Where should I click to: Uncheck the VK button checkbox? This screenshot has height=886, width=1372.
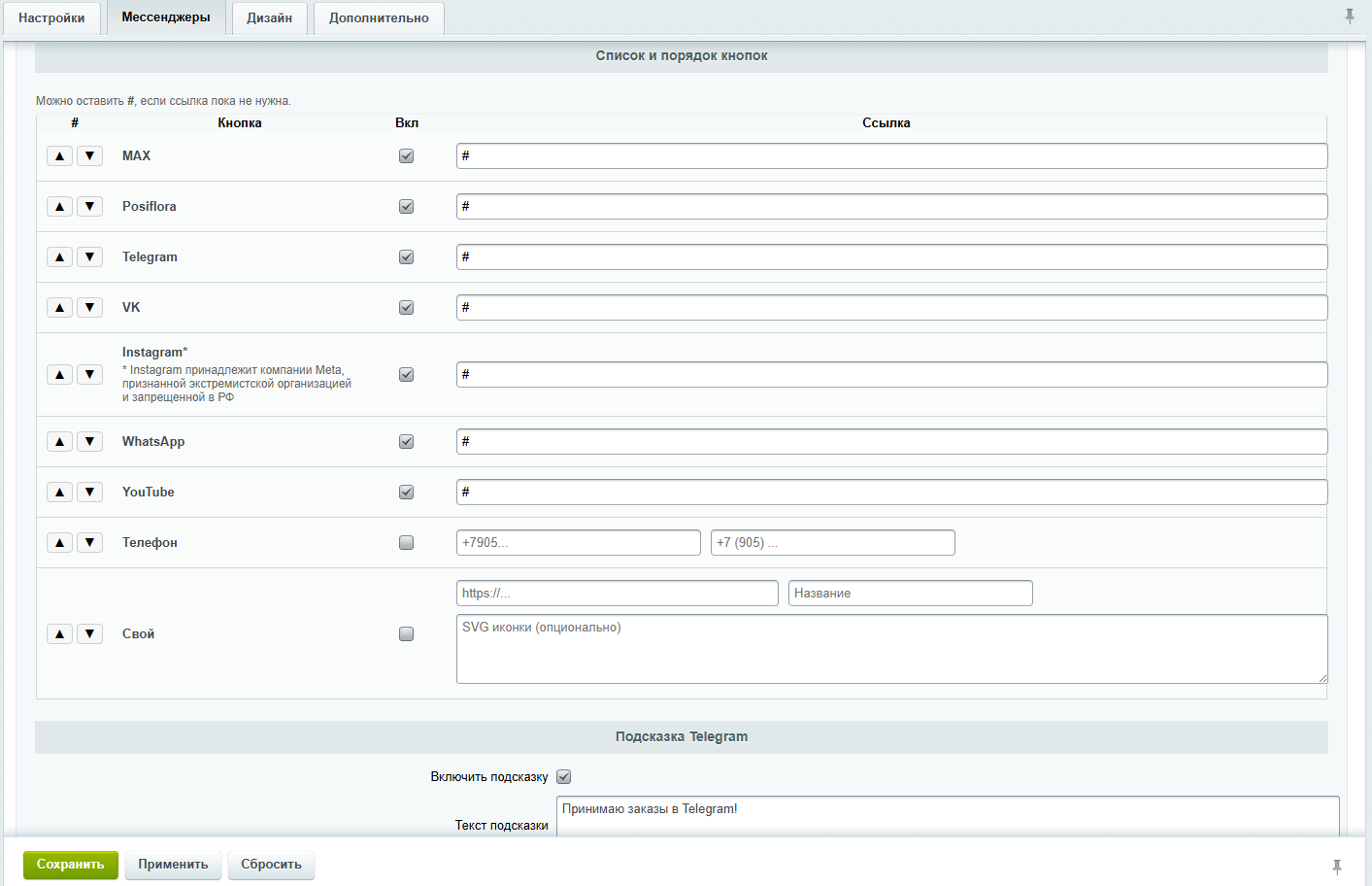click(407, 307)
